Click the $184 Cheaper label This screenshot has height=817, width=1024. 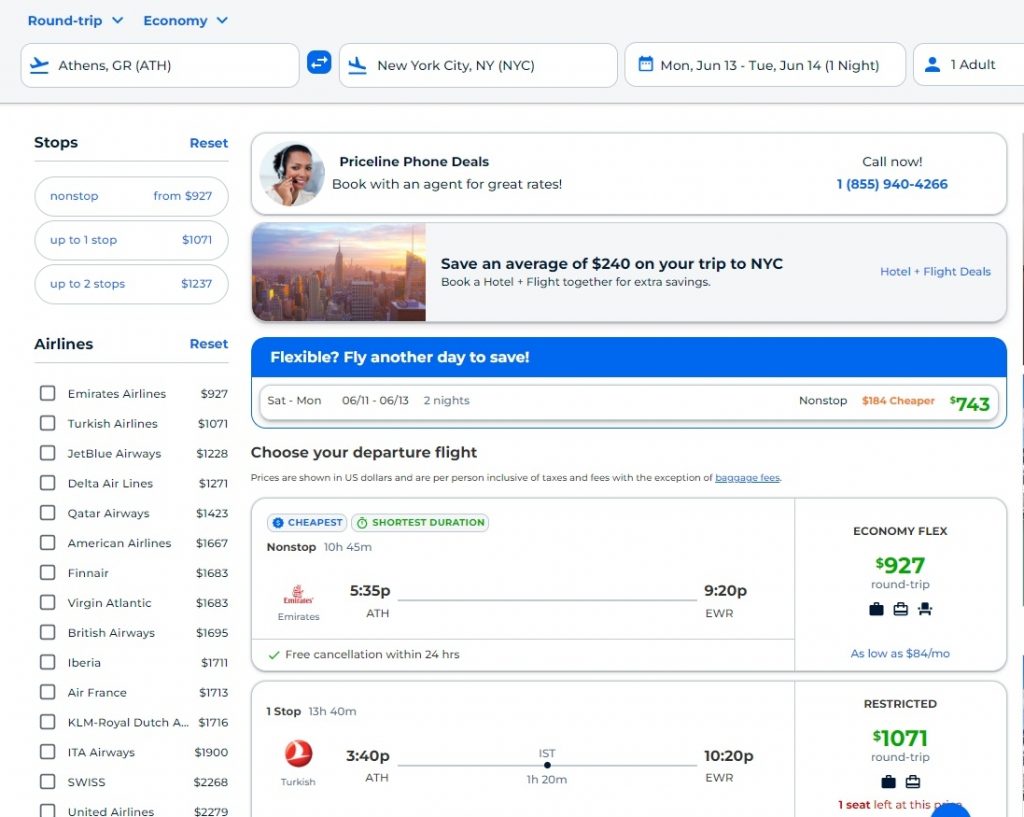point(898,401)
